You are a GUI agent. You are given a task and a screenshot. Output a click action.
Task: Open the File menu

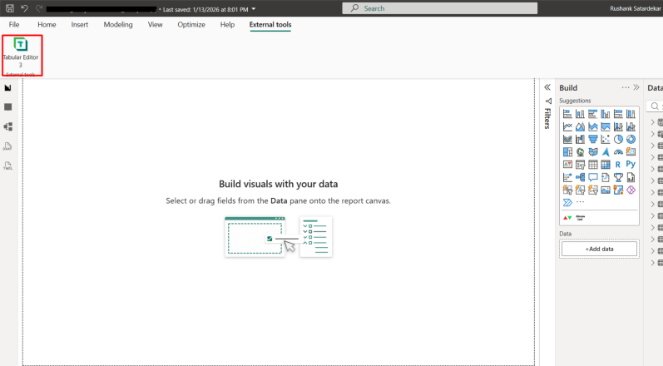tap(14, 25)
